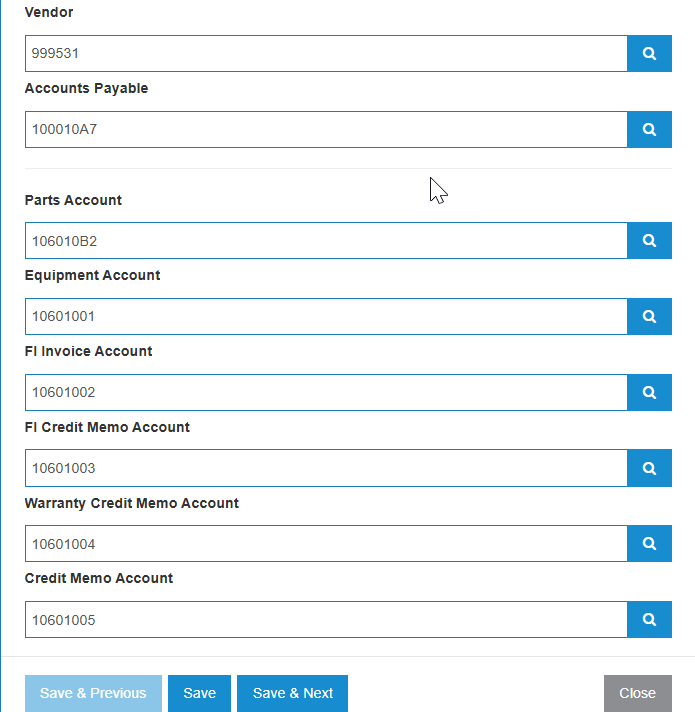Search Parts Account using magnifier icon

point(649,241)
